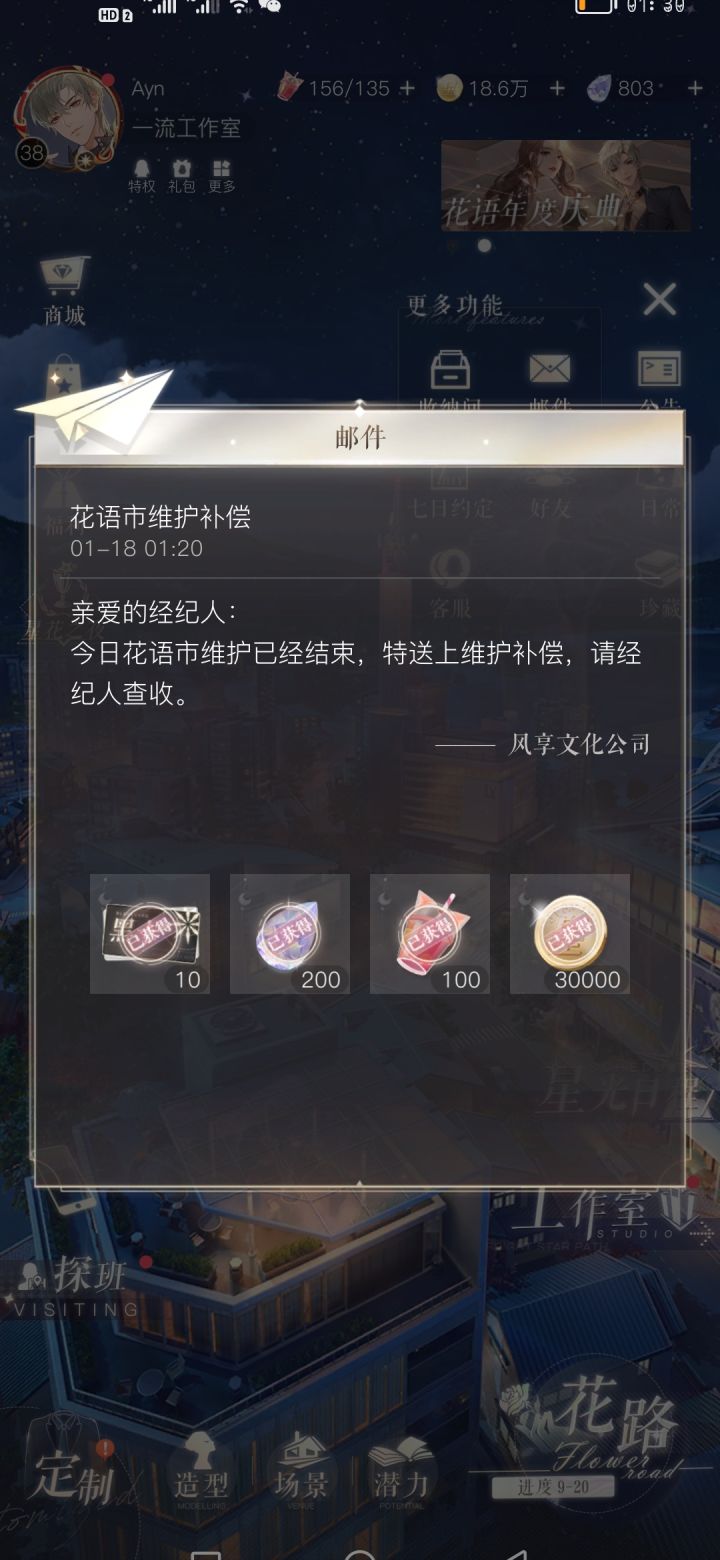Close the 更多功能 panel with X
The image size is (720, 1560).
click(660, 299)
